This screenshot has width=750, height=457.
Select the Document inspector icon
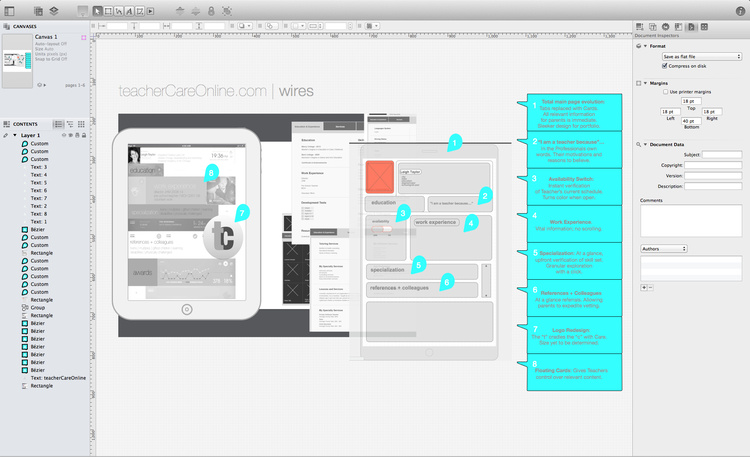(x=691, y=27)
